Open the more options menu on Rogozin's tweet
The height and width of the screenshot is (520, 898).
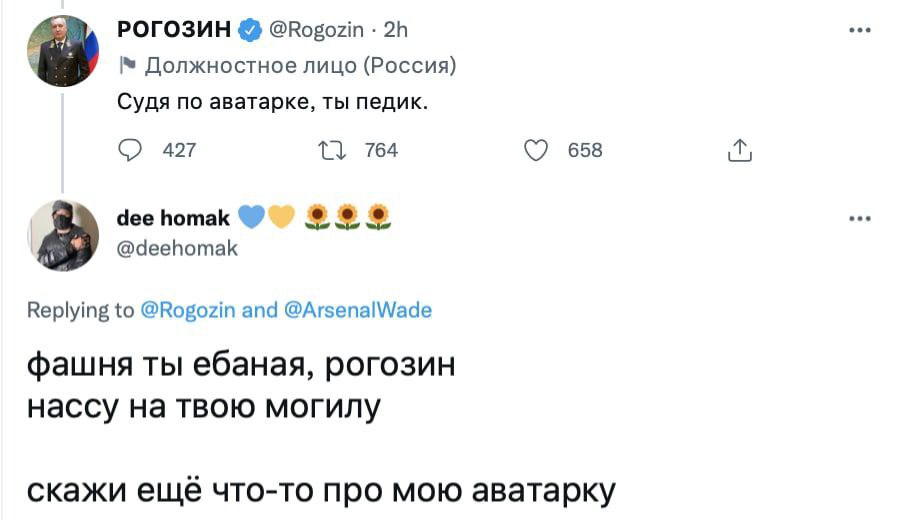pyautogui.click(x=858, y=30)
